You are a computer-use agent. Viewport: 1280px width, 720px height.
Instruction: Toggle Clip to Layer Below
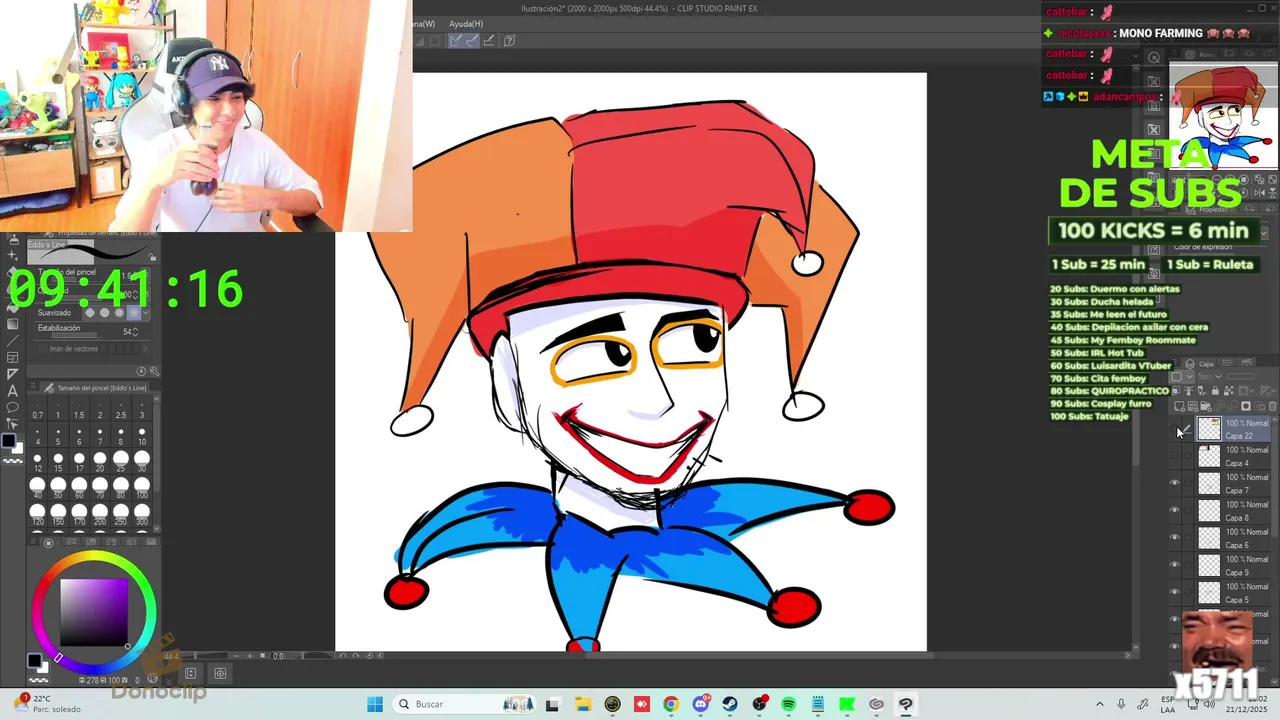click(1176, 391)
